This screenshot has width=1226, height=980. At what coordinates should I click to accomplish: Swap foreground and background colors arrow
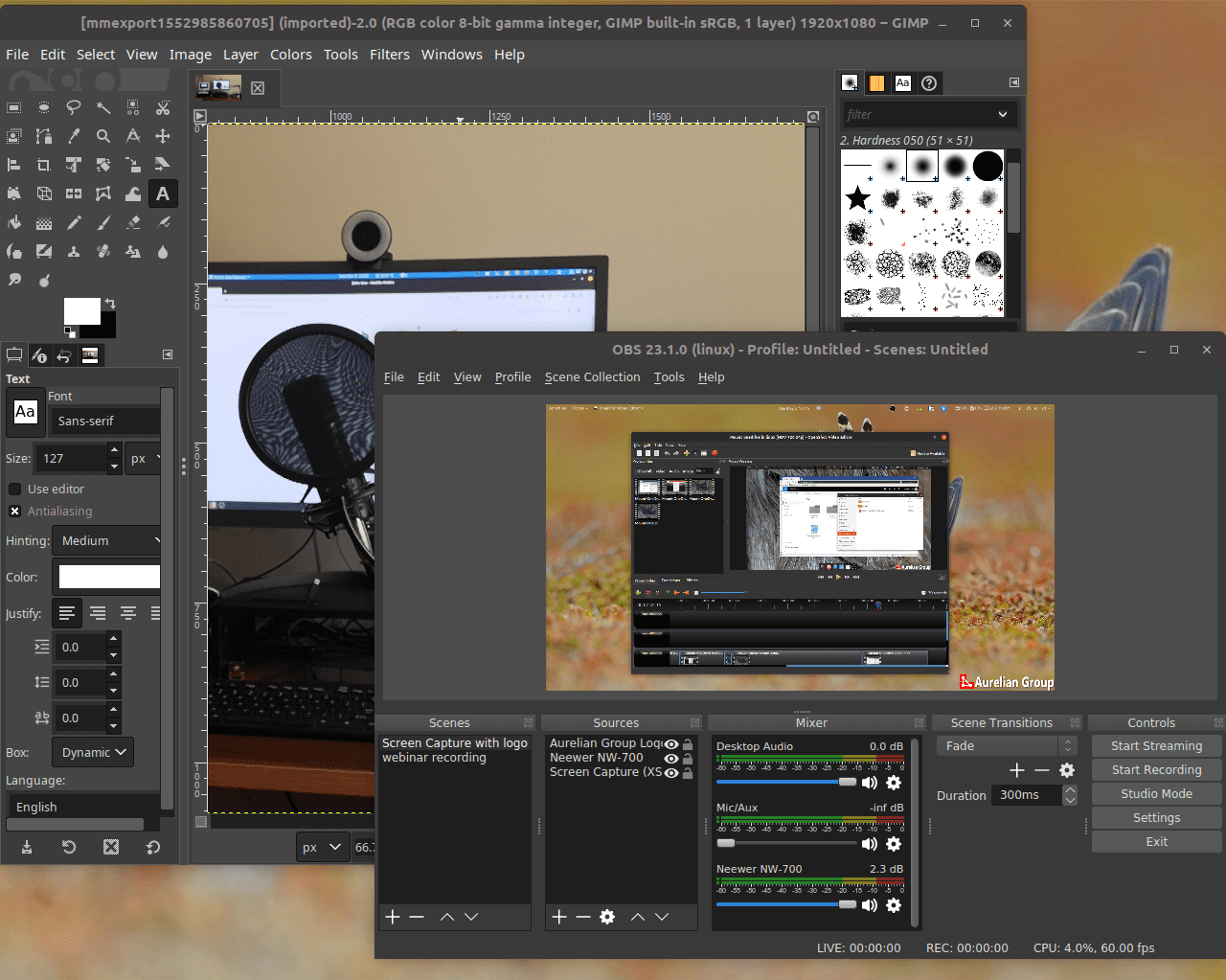click(110, 304)
